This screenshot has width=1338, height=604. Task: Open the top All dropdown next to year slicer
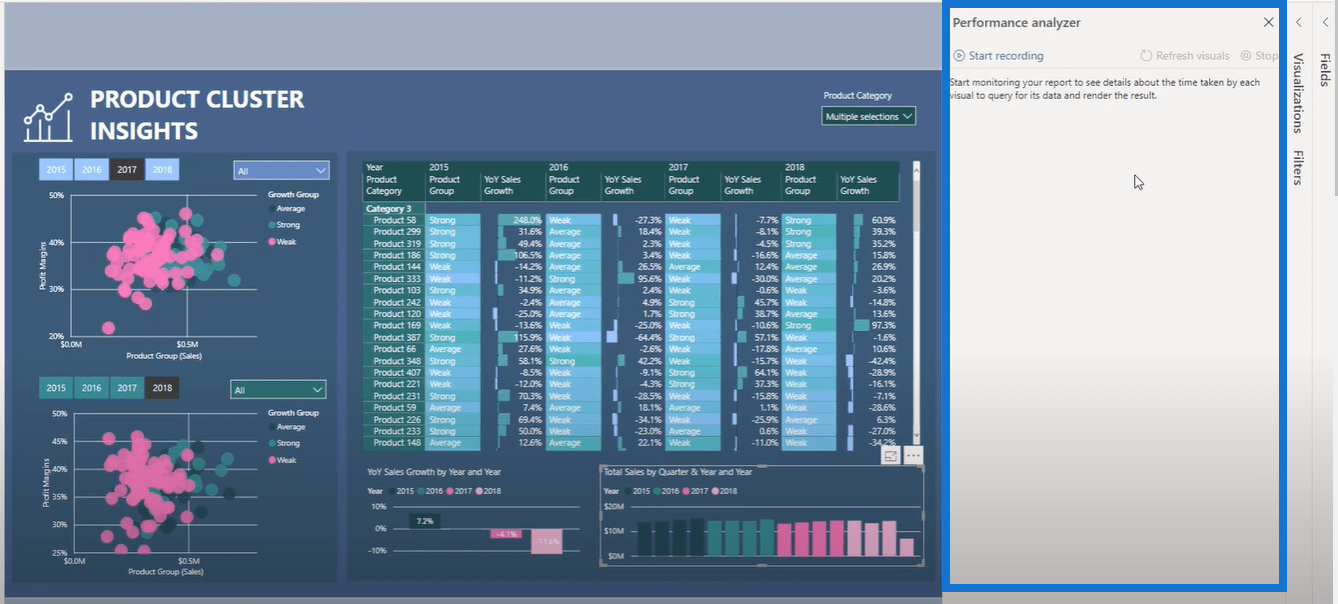tap(281, 171)
